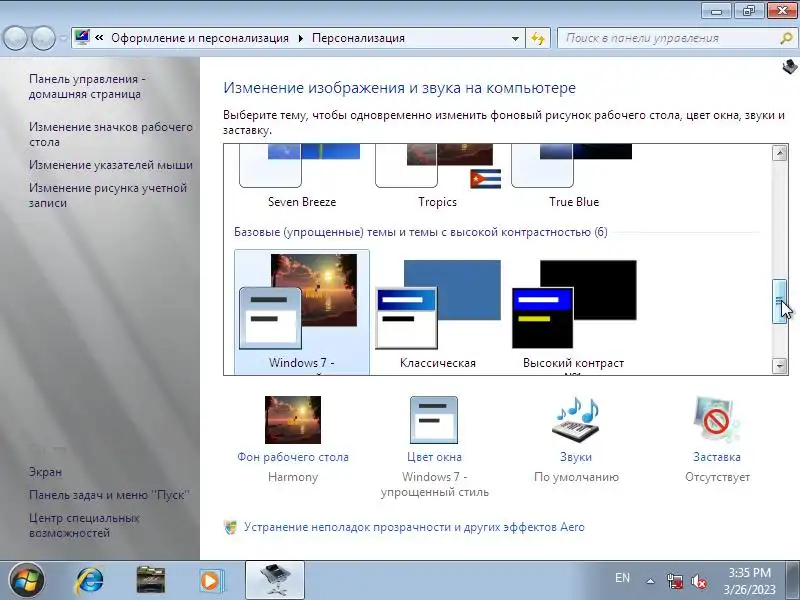
Task: Open Windows Media Player from taskbar
Action: (211, 580)
